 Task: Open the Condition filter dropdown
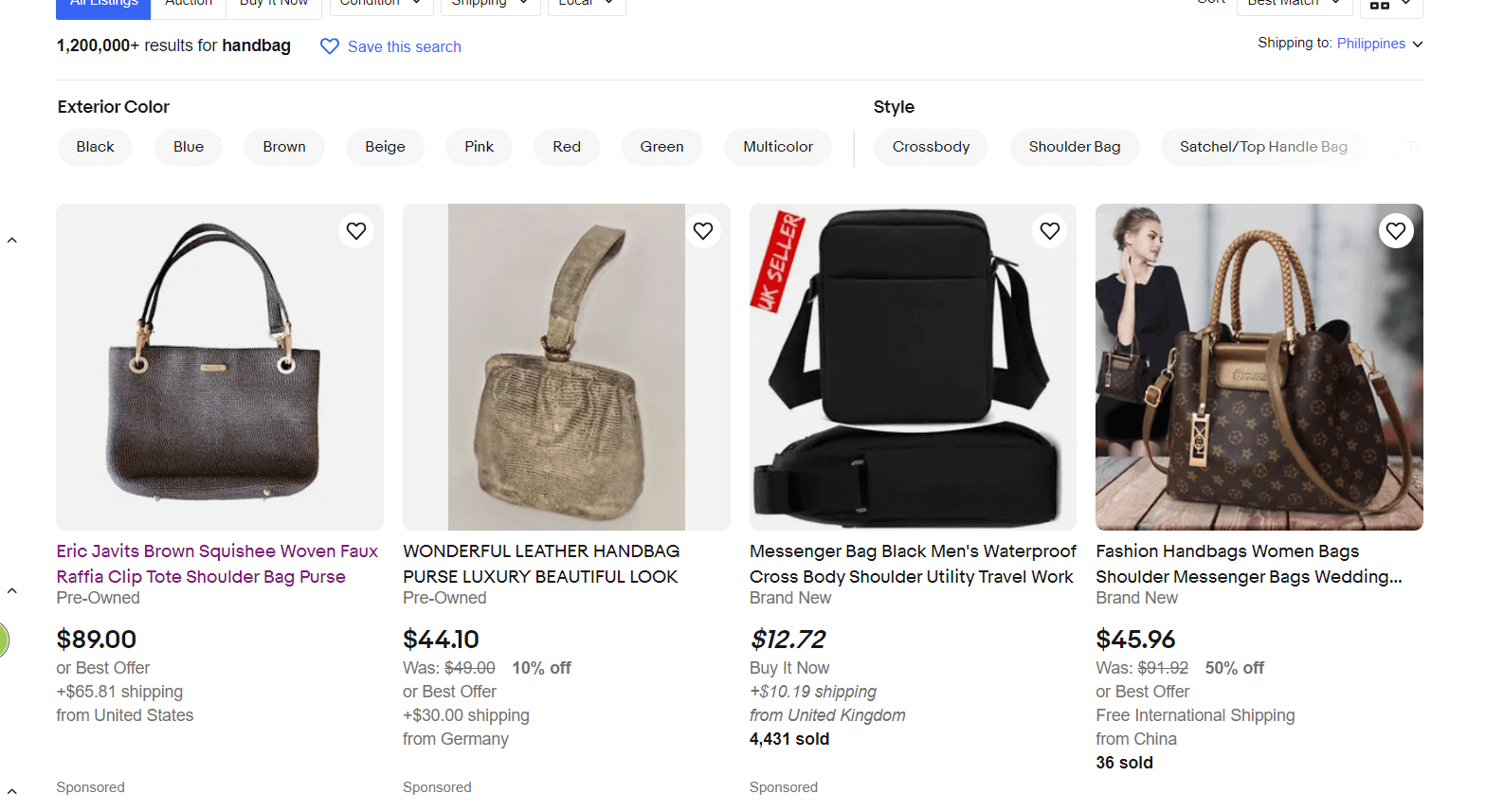point(381,5)
